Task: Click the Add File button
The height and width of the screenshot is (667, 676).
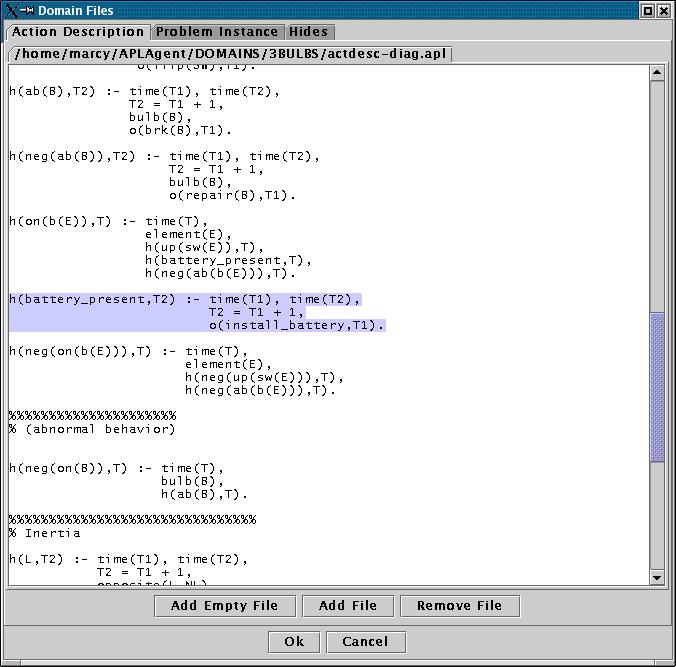Action: point(347,605)
